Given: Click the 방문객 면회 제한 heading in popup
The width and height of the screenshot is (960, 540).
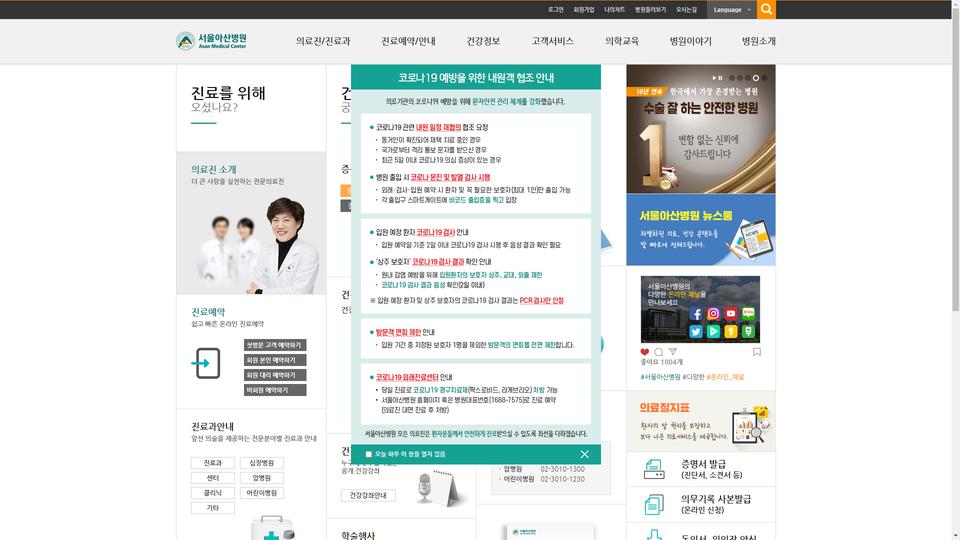Looking at the screenshot, I should point(398,332).
